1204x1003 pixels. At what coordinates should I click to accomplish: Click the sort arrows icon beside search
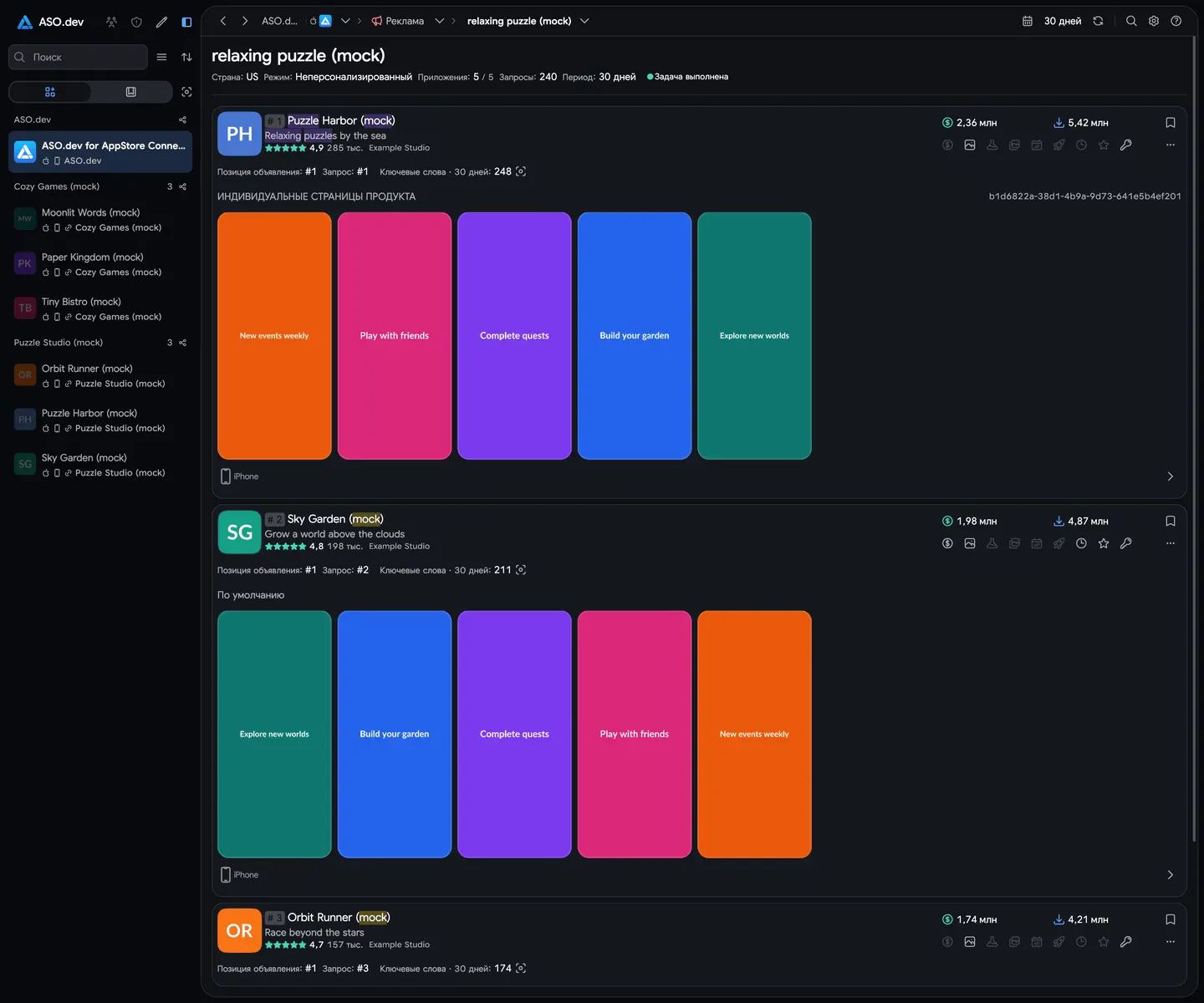186,57
